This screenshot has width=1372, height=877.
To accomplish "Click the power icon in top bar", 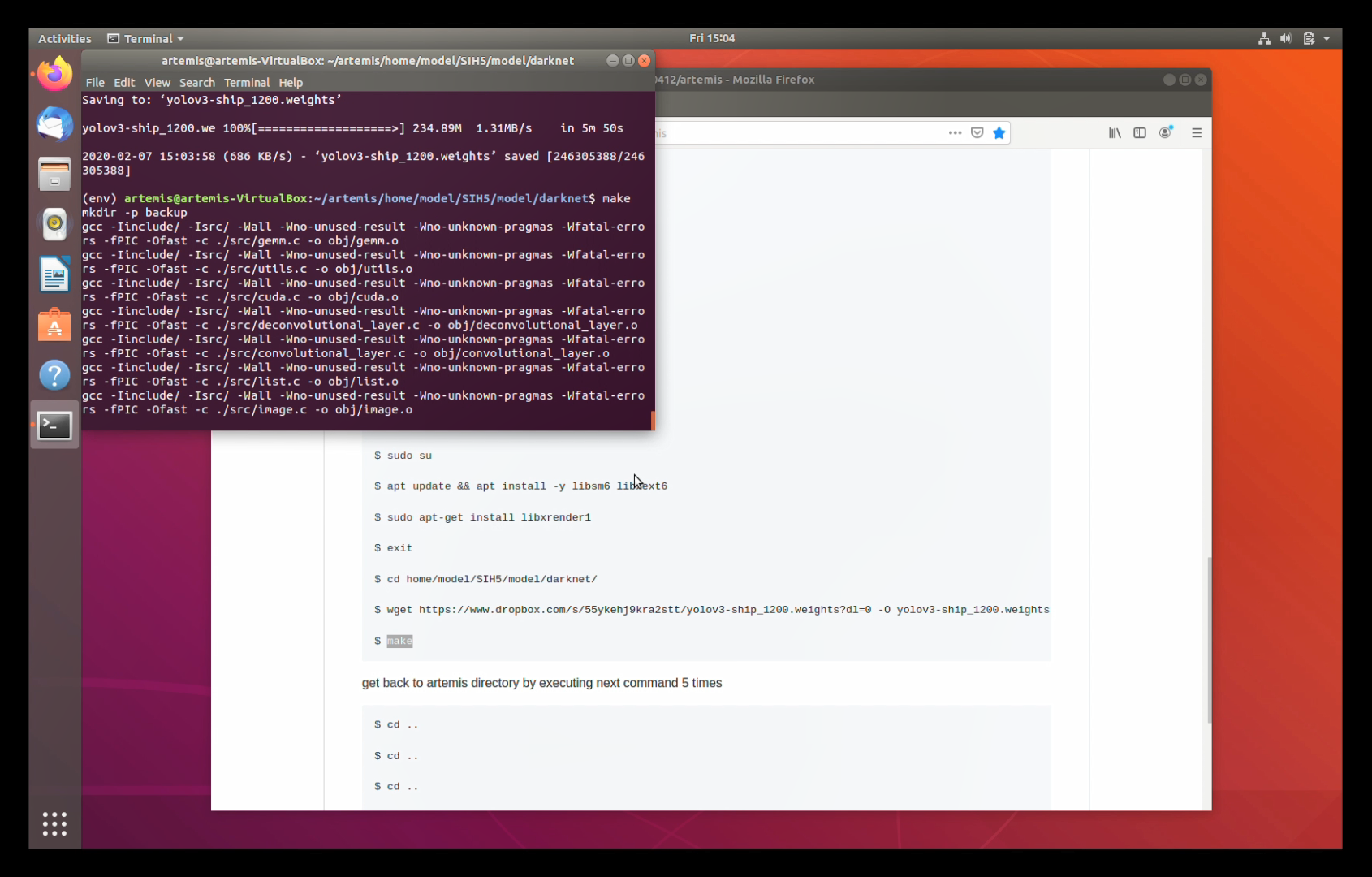I will tap(1309, 38).
